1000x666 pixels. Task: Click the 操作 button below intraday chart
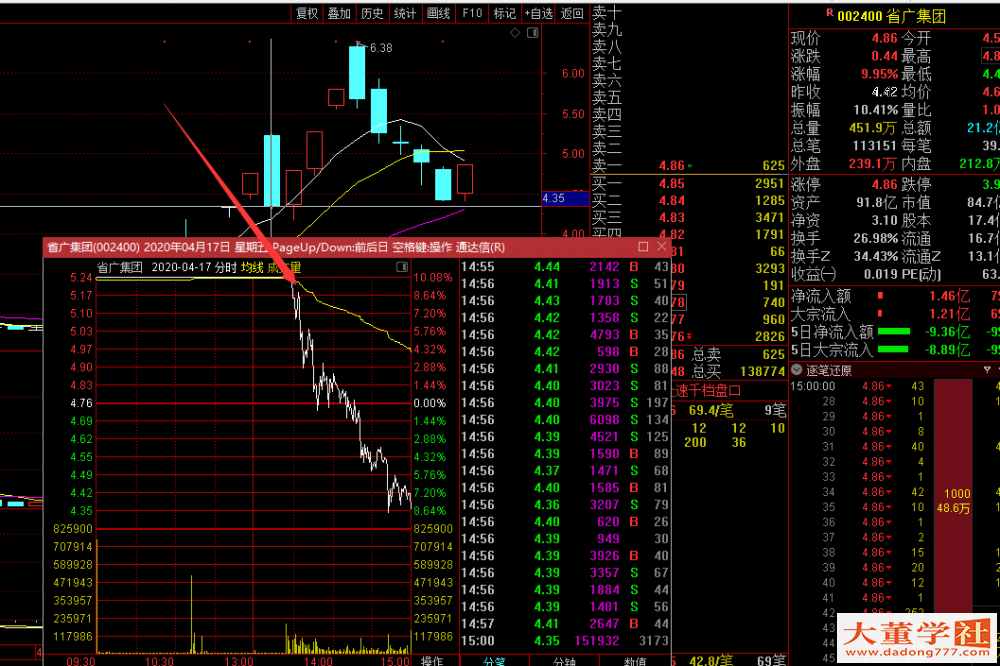[432, 660]
